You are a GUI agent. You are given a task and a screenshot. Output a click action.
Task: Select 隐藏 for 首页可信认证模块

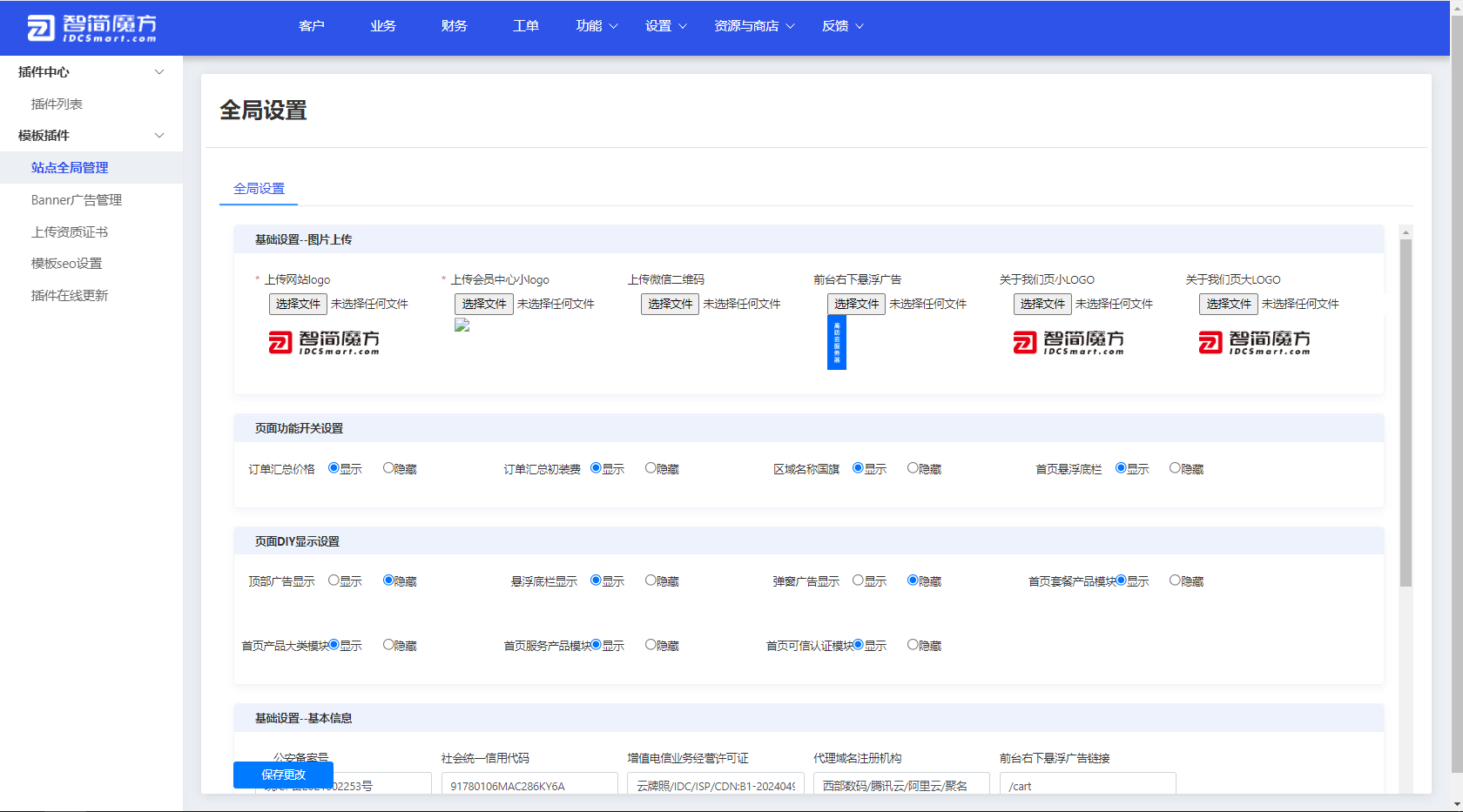pos(911,645)
